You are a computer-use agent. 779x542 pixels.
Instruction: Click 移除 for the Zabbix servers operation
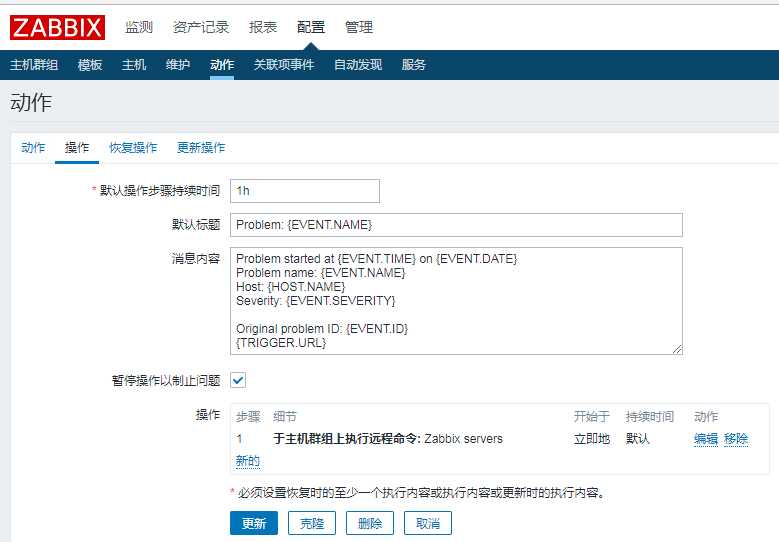click(x=736, y=439)
